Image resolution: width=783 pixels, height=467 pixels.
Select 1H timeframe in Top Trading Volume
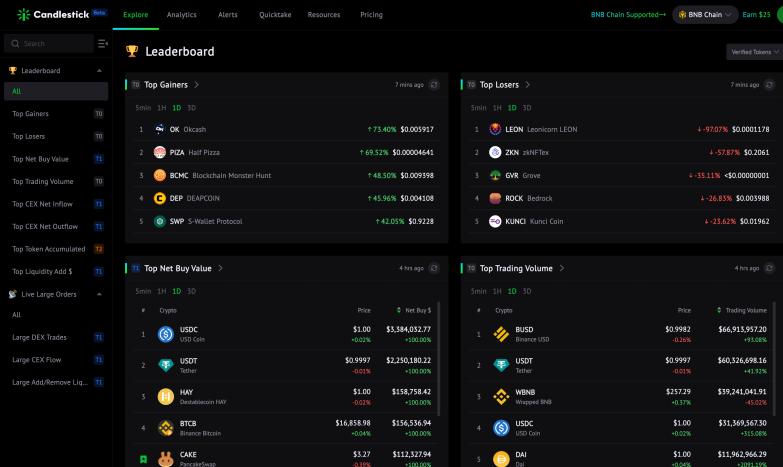pos(497,291)
